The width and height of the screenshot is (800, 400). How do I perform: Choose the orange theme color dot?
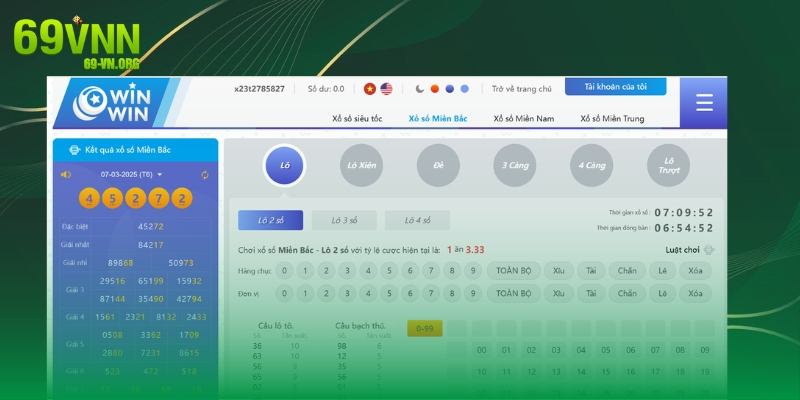(435, 89)
